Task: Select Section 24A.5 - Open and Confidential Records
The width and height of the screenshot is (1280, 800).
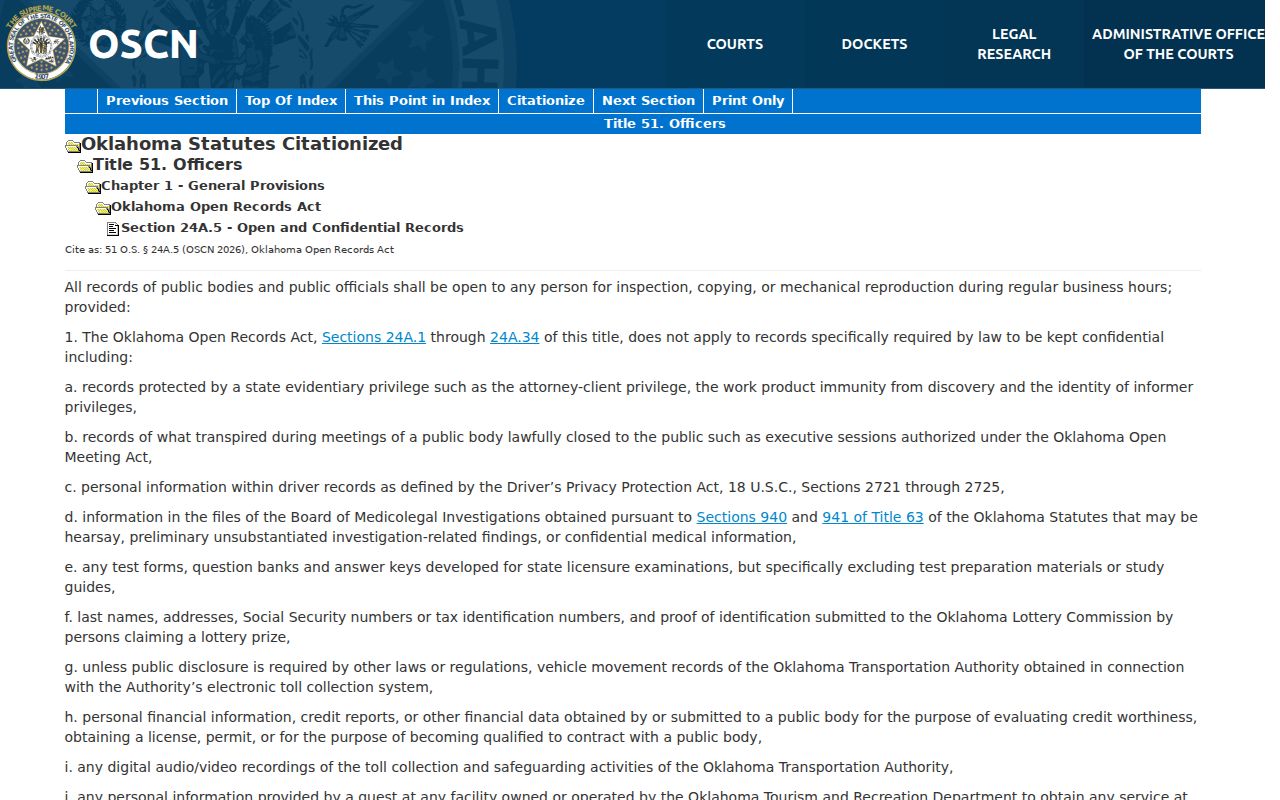Action: pyautogui.click(x=292, y=227)
